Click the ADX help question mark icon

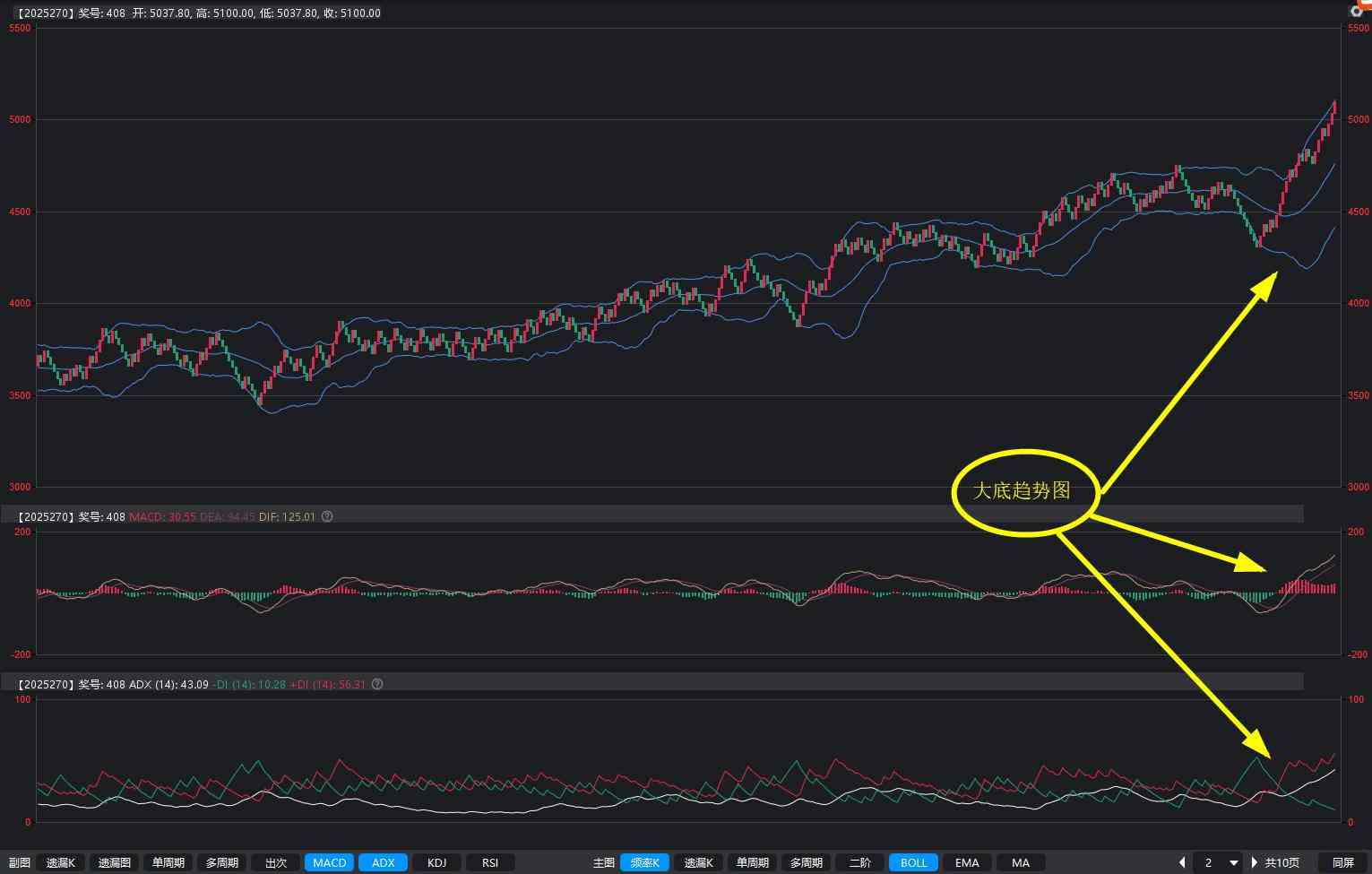pyautogui.click(x=377, y=684)
